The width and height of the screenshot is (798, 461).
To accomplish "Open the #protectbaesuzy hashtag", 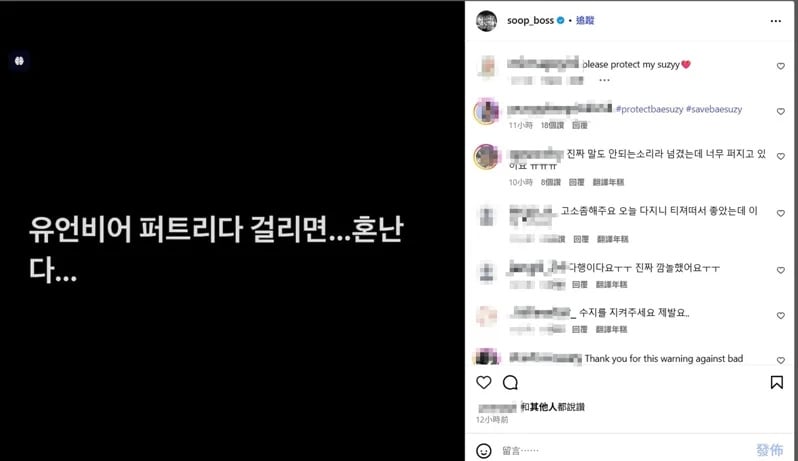I will [x=649, y=109].
